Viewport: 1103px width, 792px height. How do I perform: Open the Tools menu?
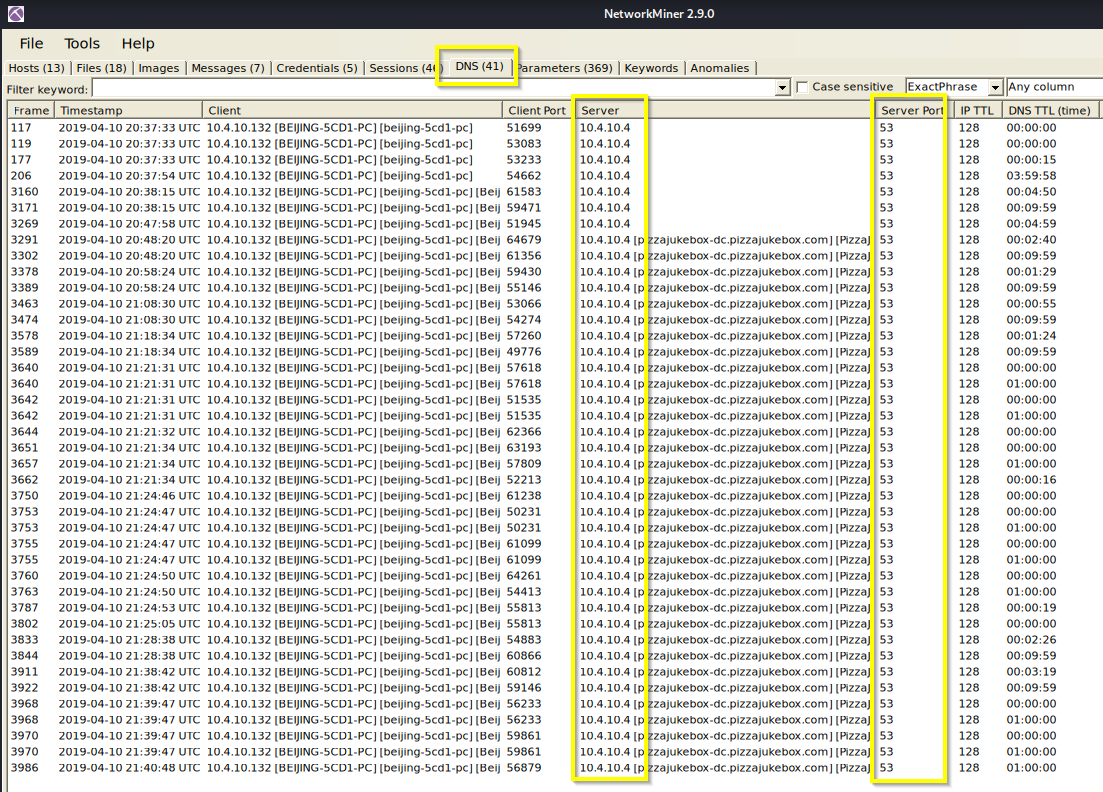click(x=82, y=43)
